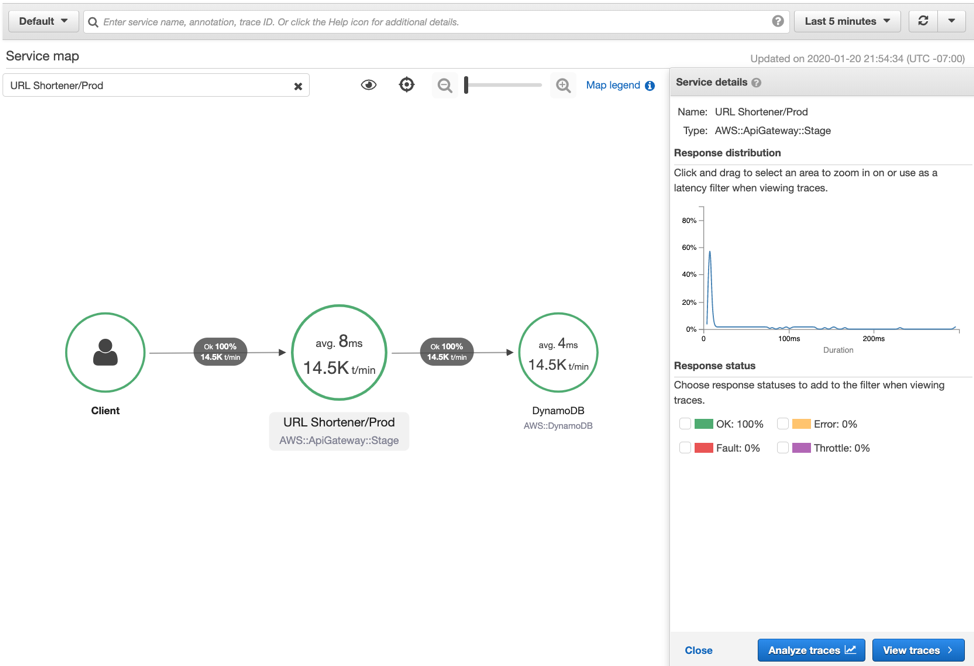The image size is (974, 666).
Task: Click the center map target icon
Action: point(406,84)
